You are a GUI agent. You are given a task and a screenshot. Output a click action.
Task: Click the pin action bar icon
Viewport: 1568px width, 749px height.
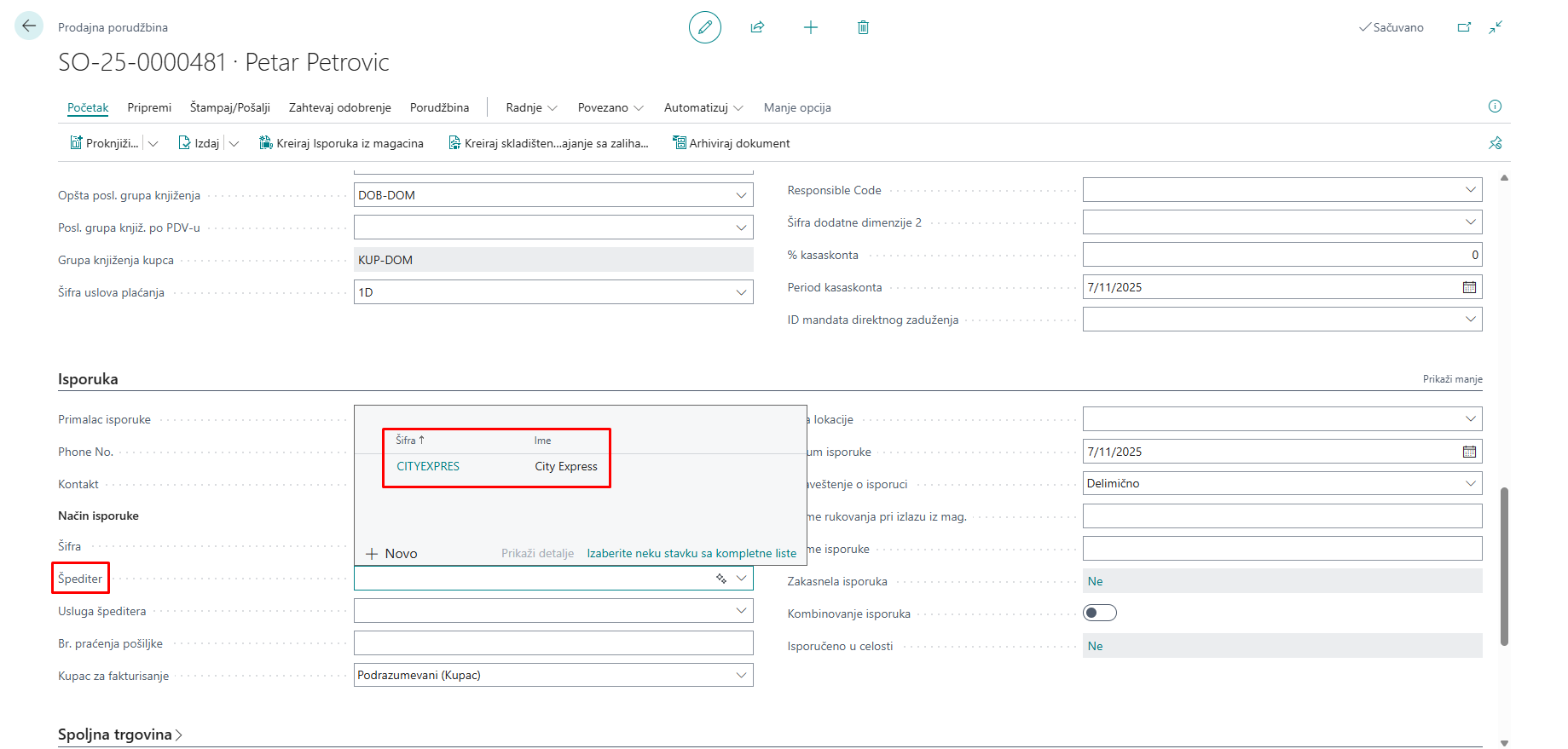coord(1495,143)
